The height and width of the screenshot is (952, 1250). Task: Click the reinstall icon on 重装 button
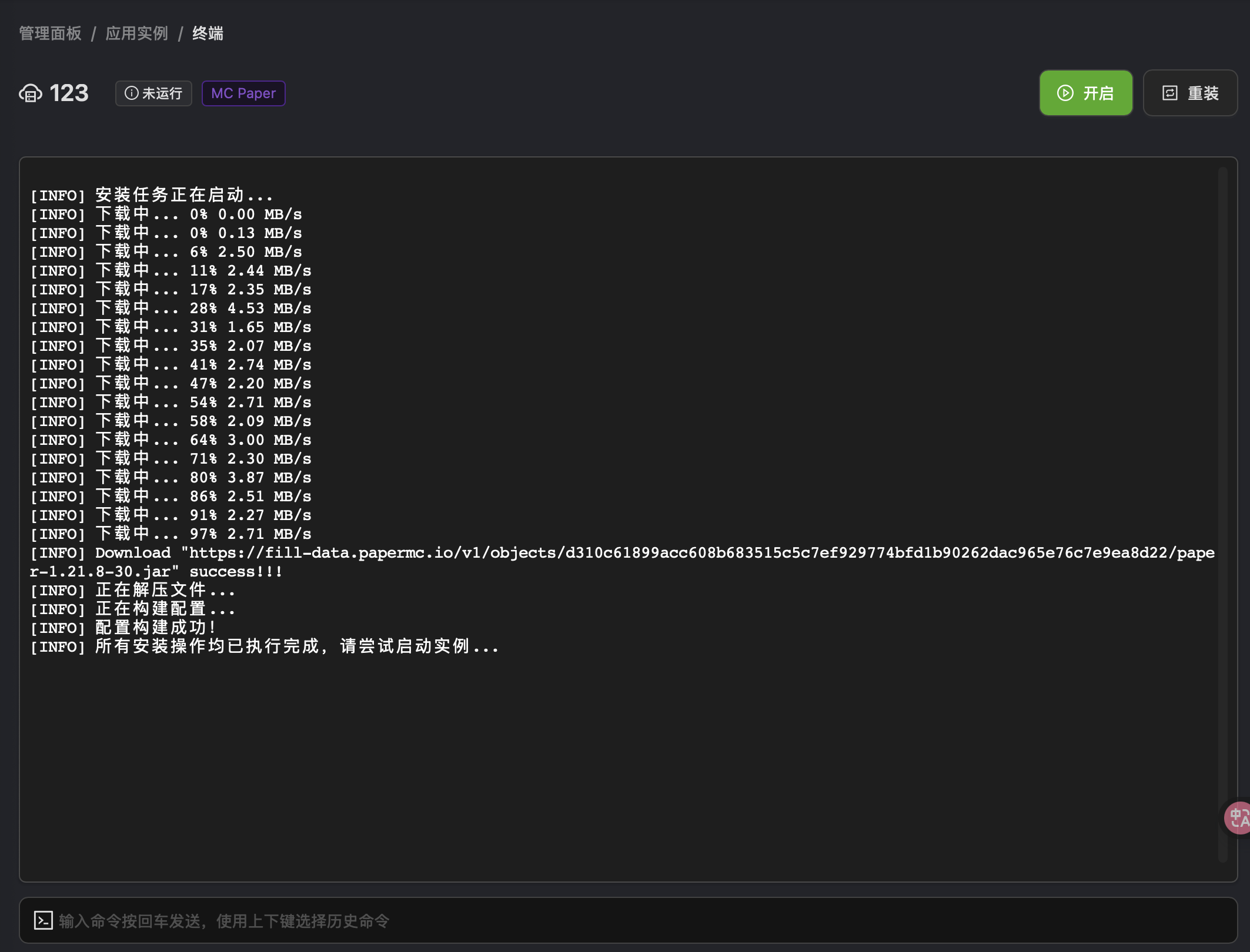(1169, 93)
